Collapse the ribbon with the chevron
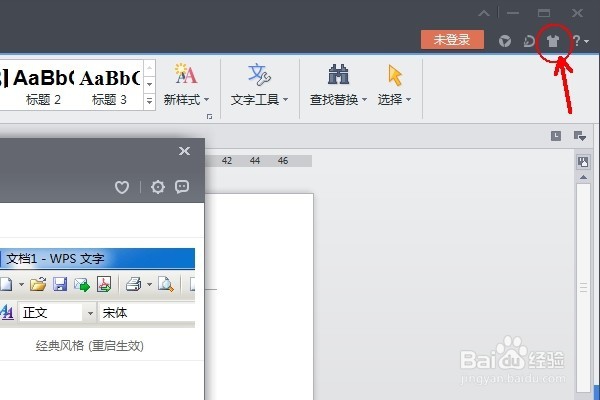This screenshot has height=400, width=600. point(484,13)
